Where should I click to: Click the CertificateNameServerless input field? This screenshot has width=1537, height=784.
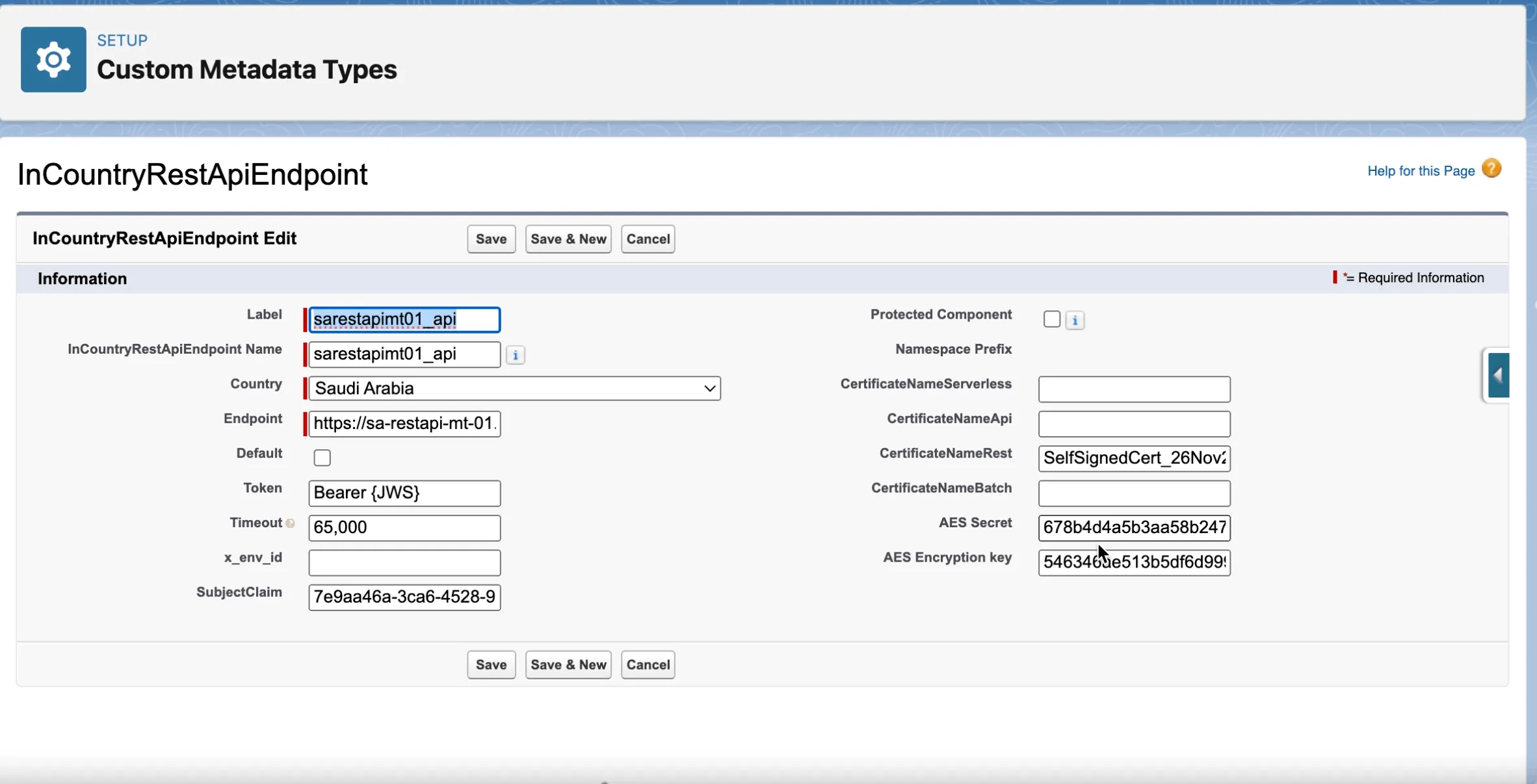click(x=1133, y=389)
